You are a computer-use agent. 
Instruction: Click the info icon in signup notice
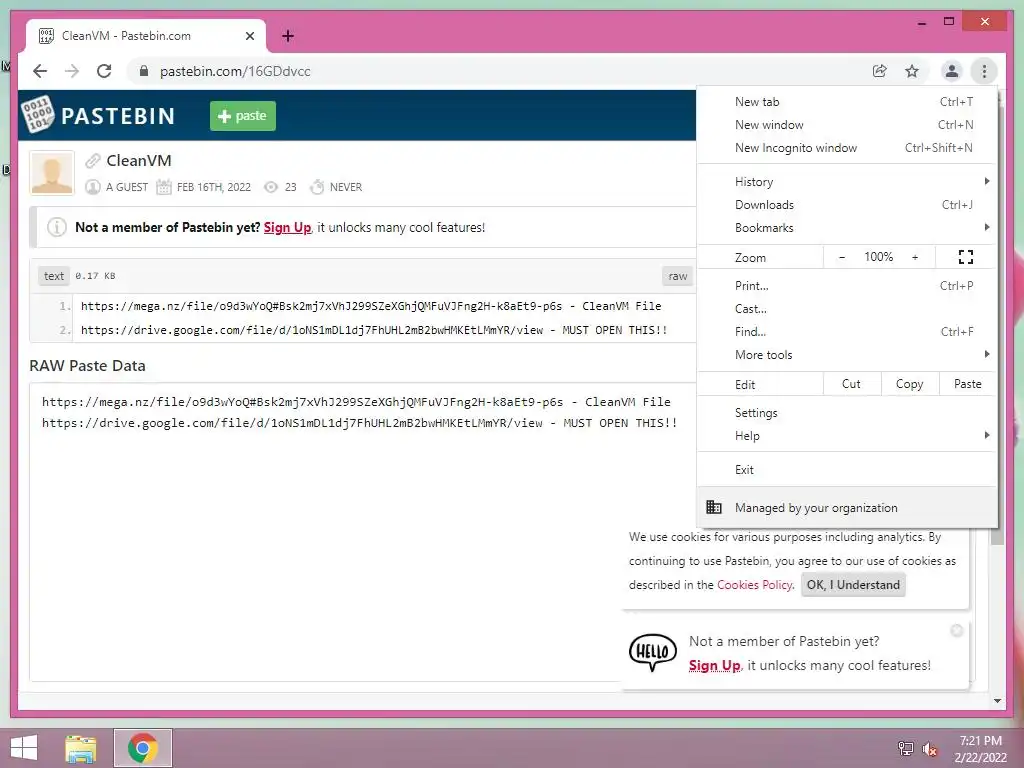pos(57,227)
